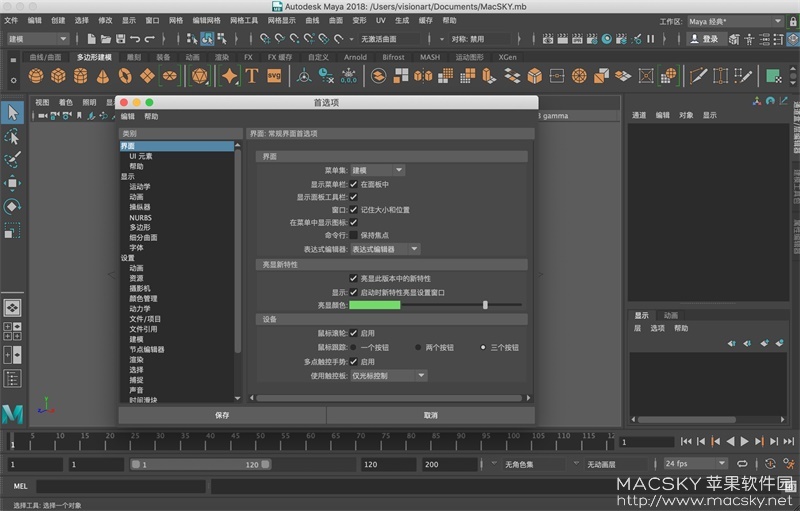800x511 pixels.
Task: Create a polygon cone from the shelf
Action: tap(103, 76)
